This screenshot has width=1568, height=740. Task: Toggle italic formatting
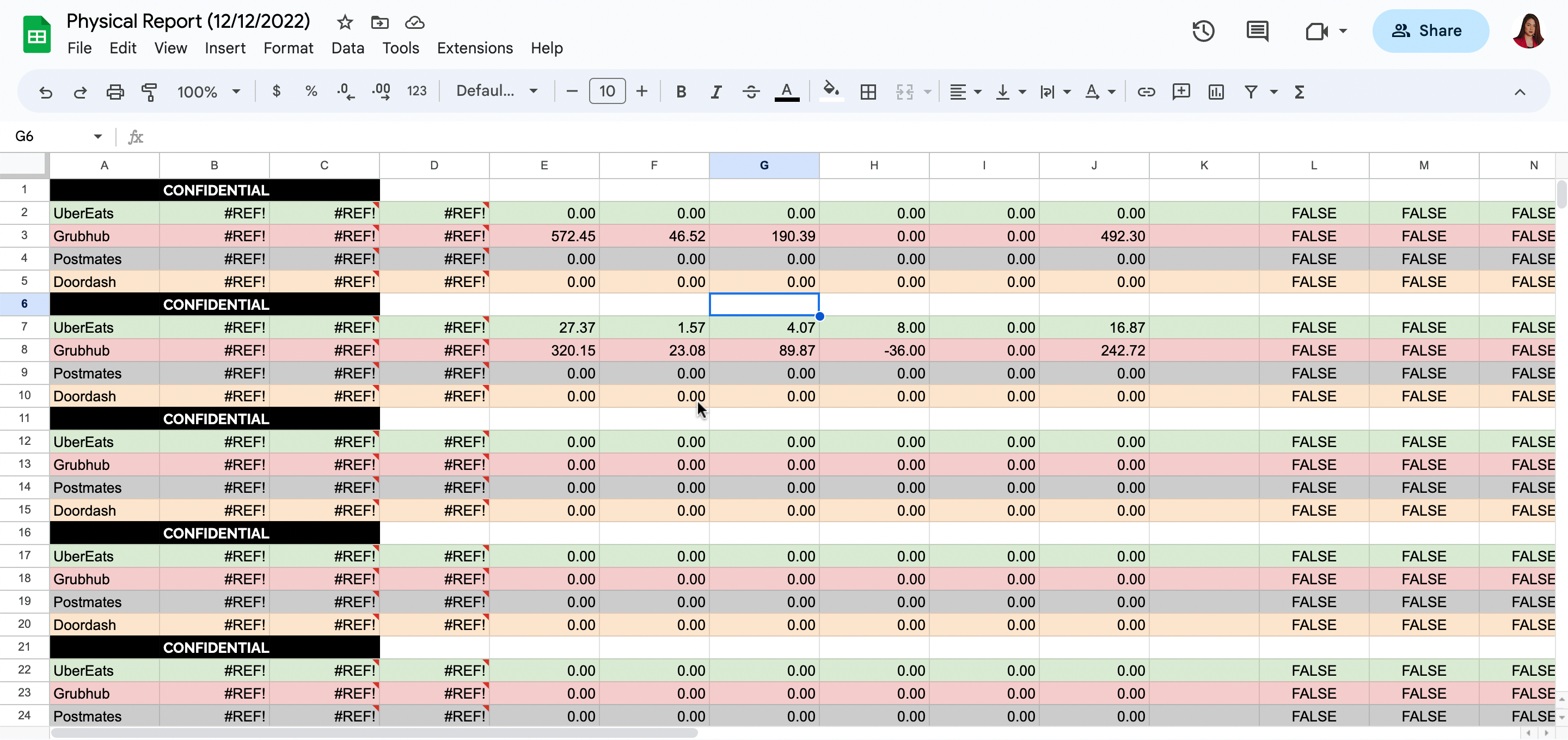tap(716, 92)
